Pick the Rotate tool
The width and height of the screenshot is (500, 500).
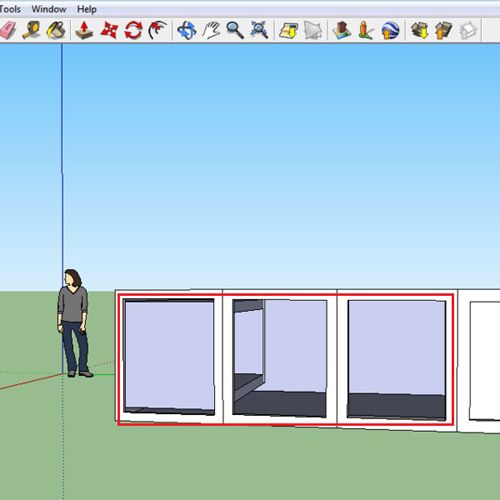pyautogui.click(x=133, y=30)
